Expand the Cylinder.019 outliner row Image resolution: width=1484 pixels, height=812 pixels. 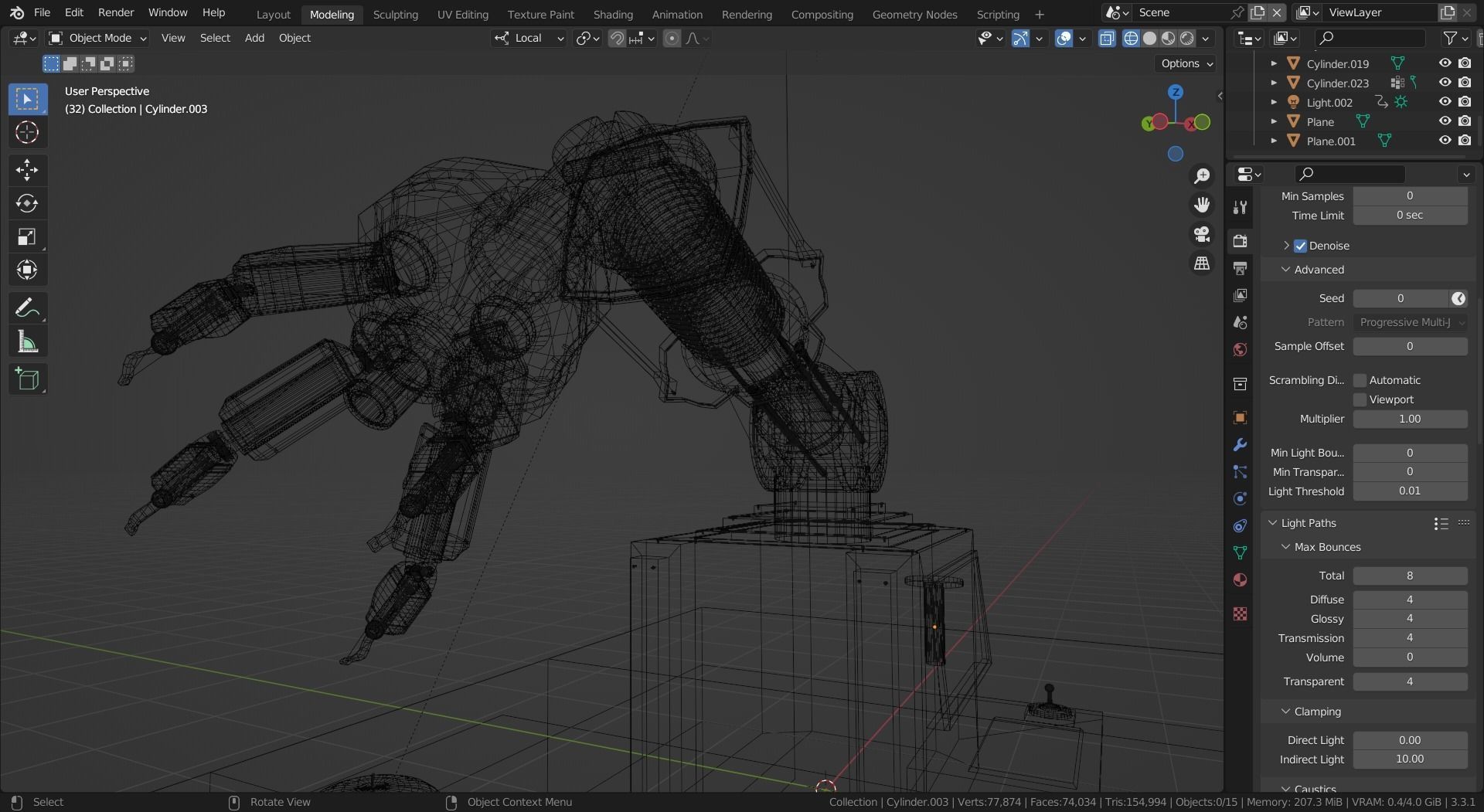(1274, 63)
